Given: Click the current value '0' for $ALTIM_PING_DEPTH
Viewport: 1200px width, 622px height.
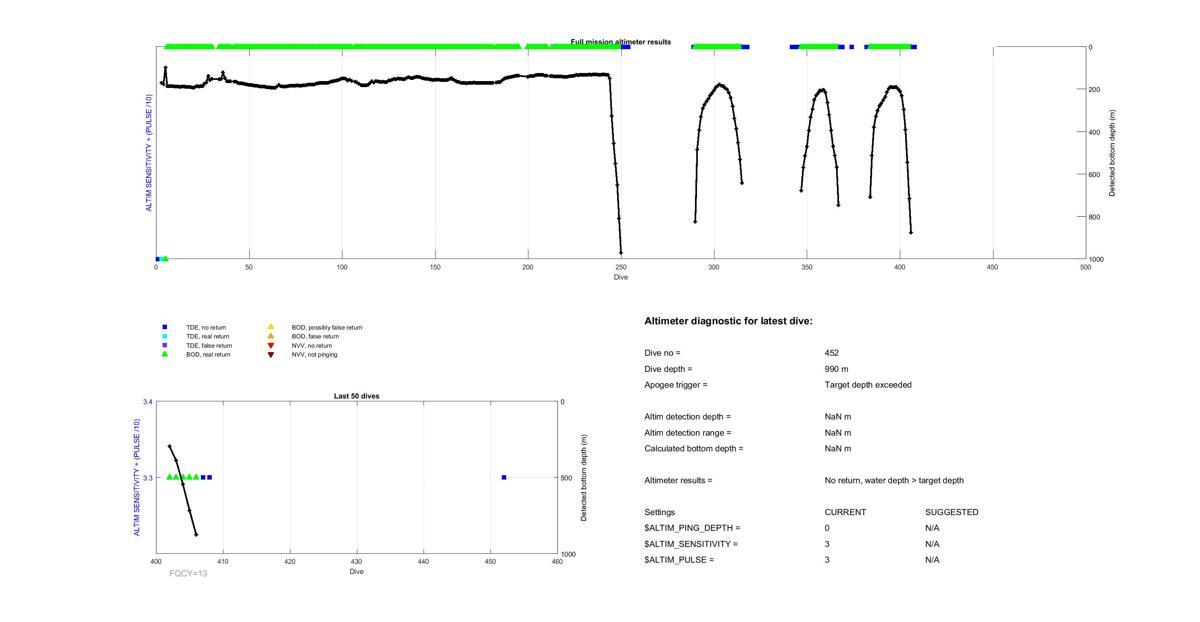Looking at the screenshot, I should [828, 528].
